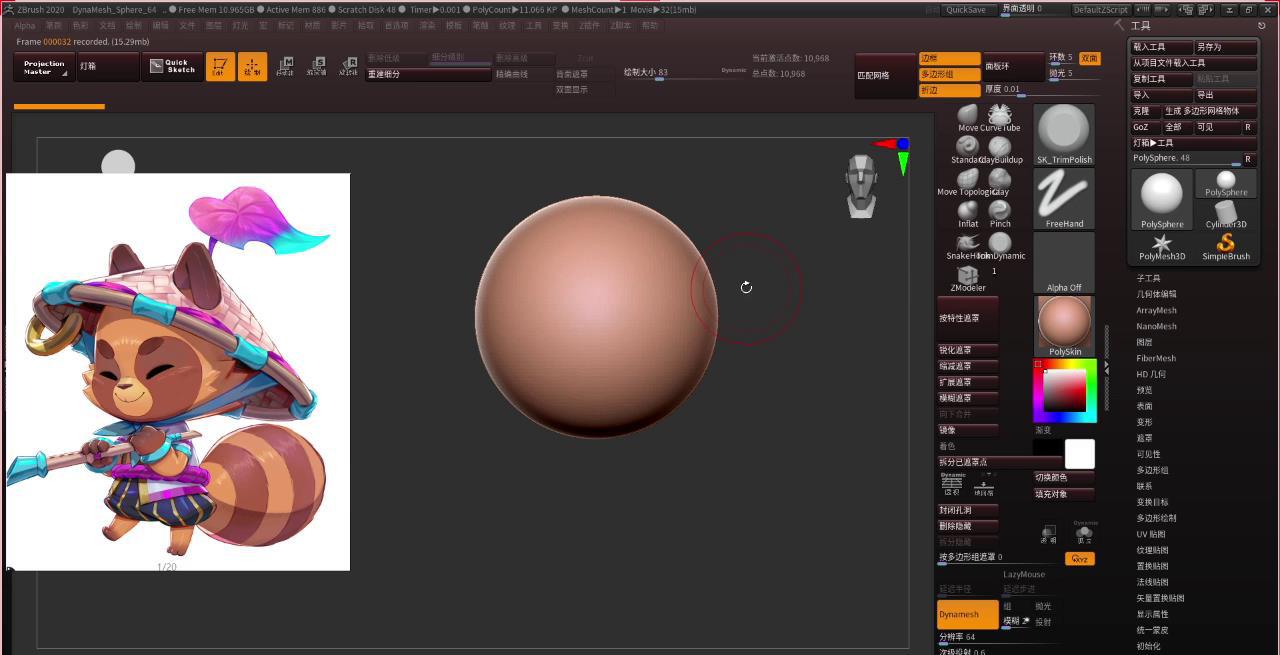Select the SimpleBrush tool
The width and height of the screenshot is (1280, 655).
1226,247
